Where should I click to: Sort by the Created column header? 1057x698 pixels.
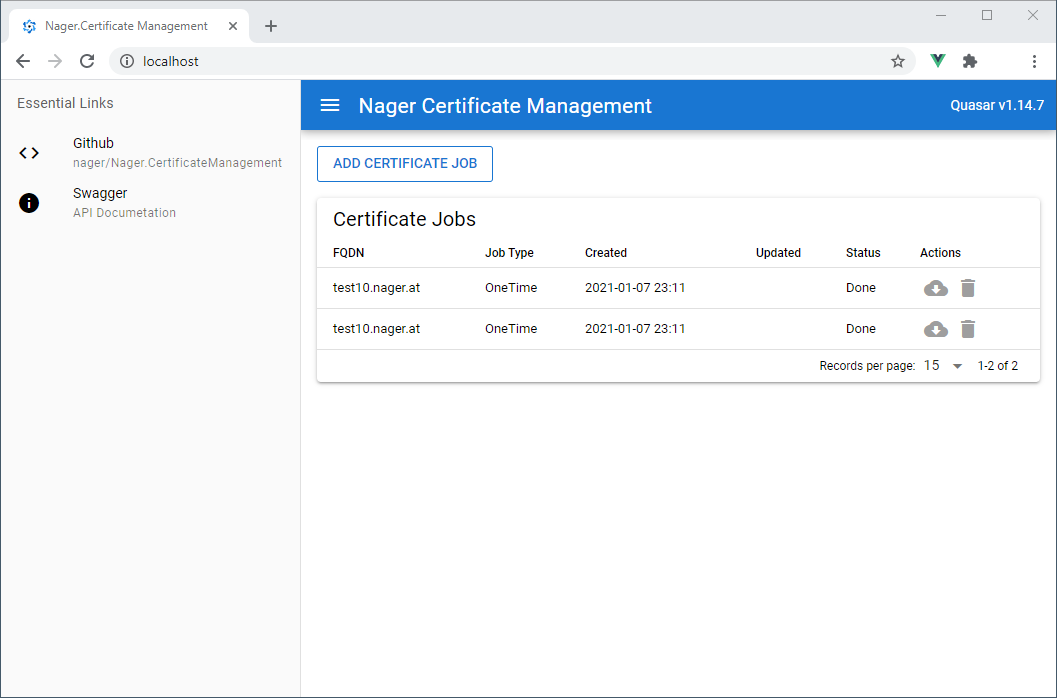605,253
